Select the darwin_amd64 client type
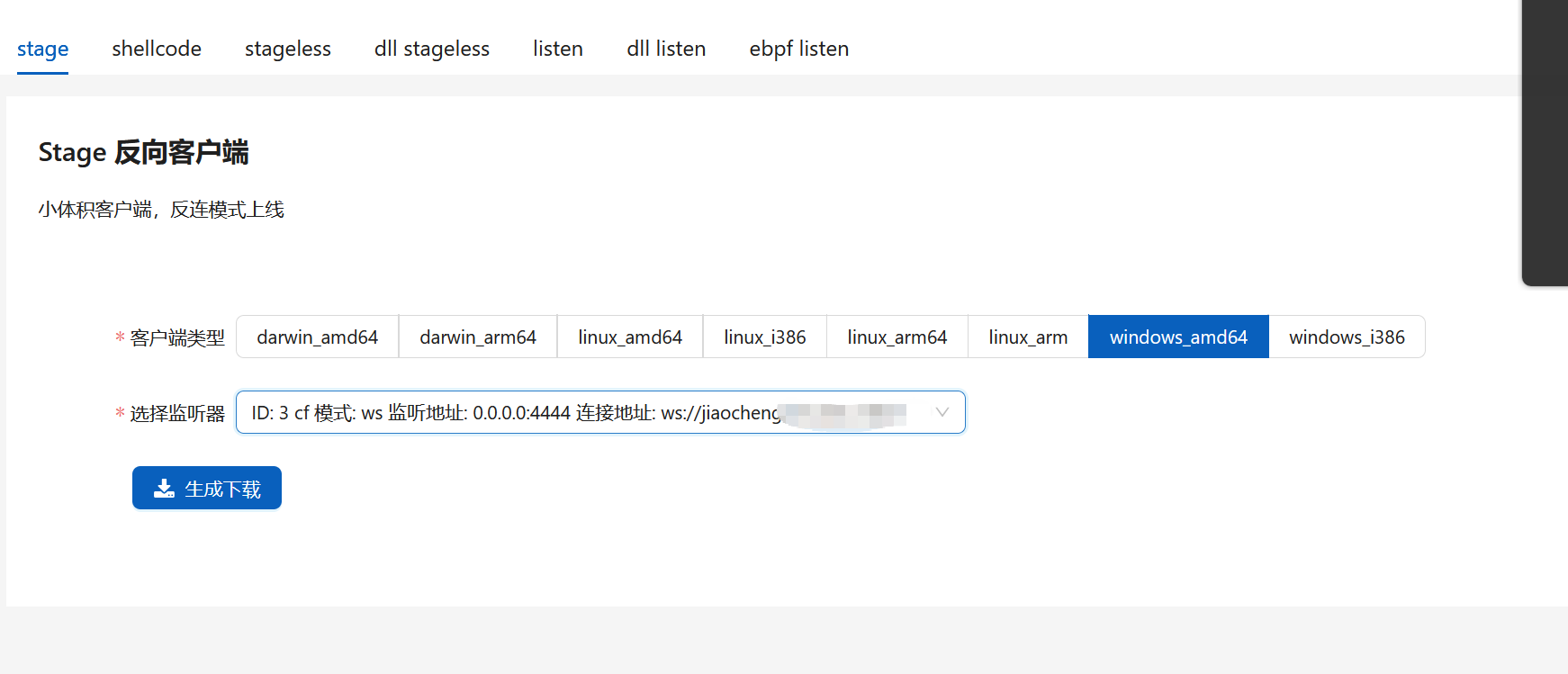 pyautogui.click(x=317, y=337)
